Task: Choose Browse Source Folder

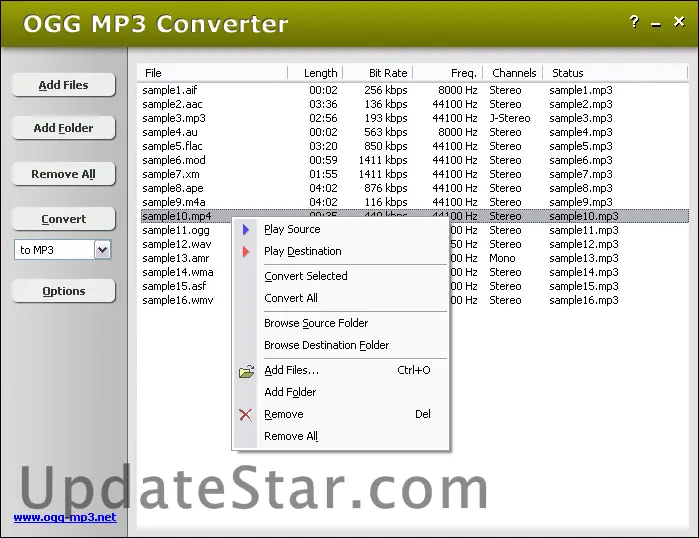Action: [x=316, y=323]
